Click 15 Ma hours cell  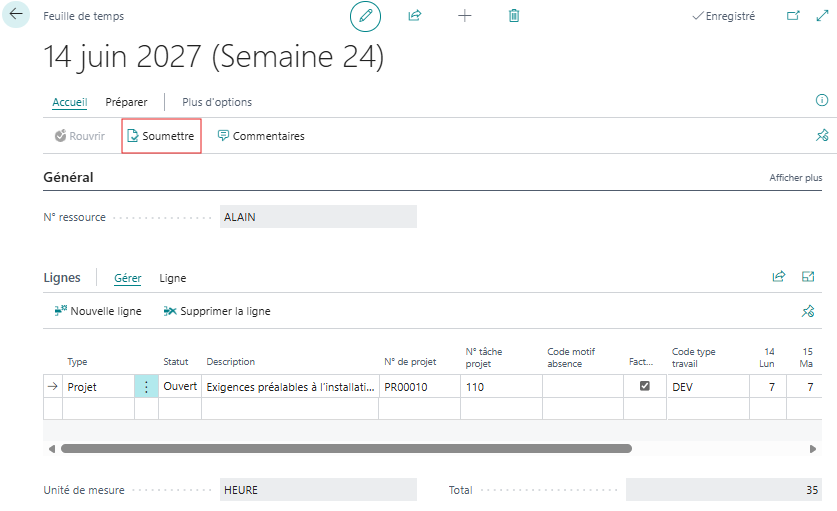[804, 387]
